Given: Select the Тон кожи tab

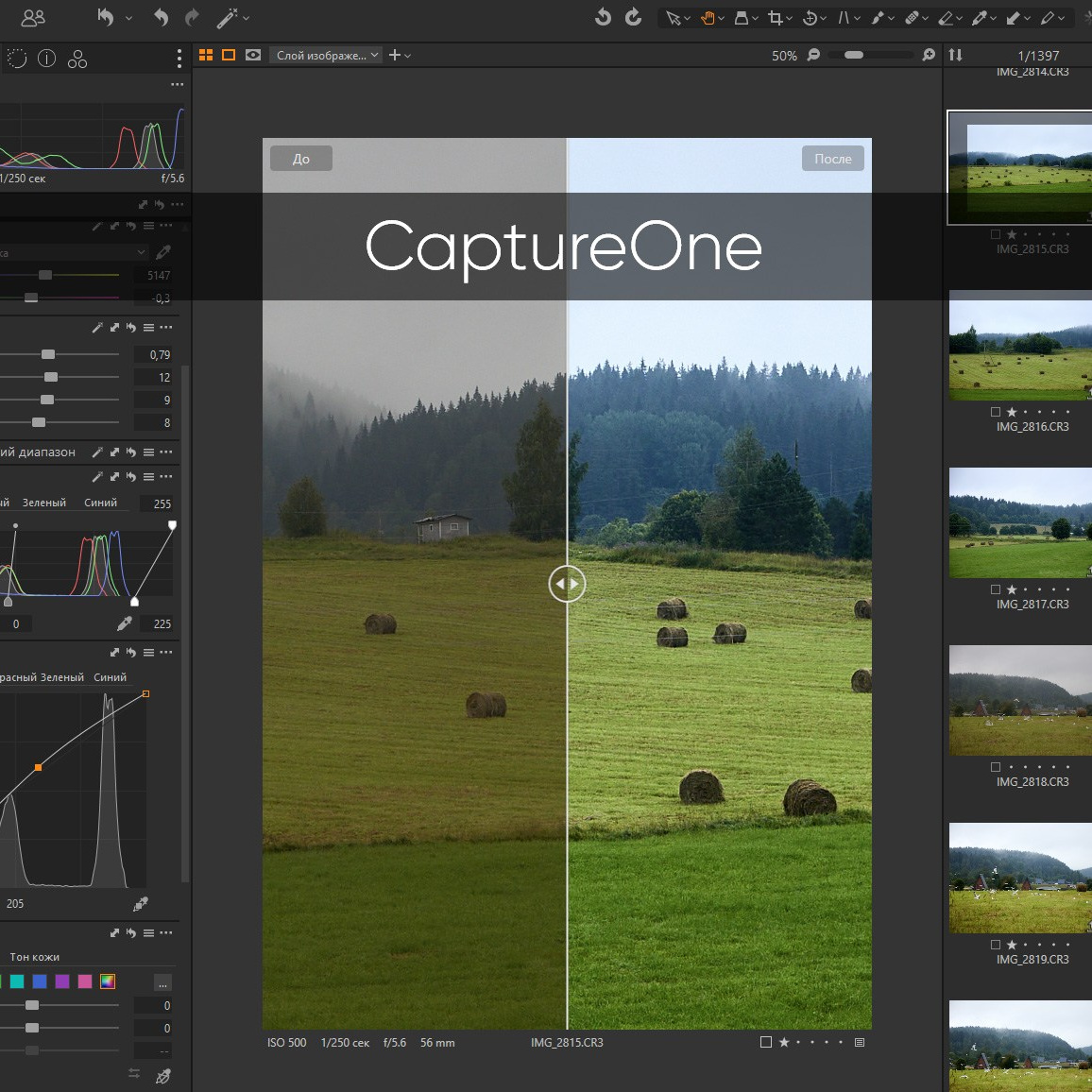Looking at the screenshot, I should pyautogui.click(x=35, y=957).
